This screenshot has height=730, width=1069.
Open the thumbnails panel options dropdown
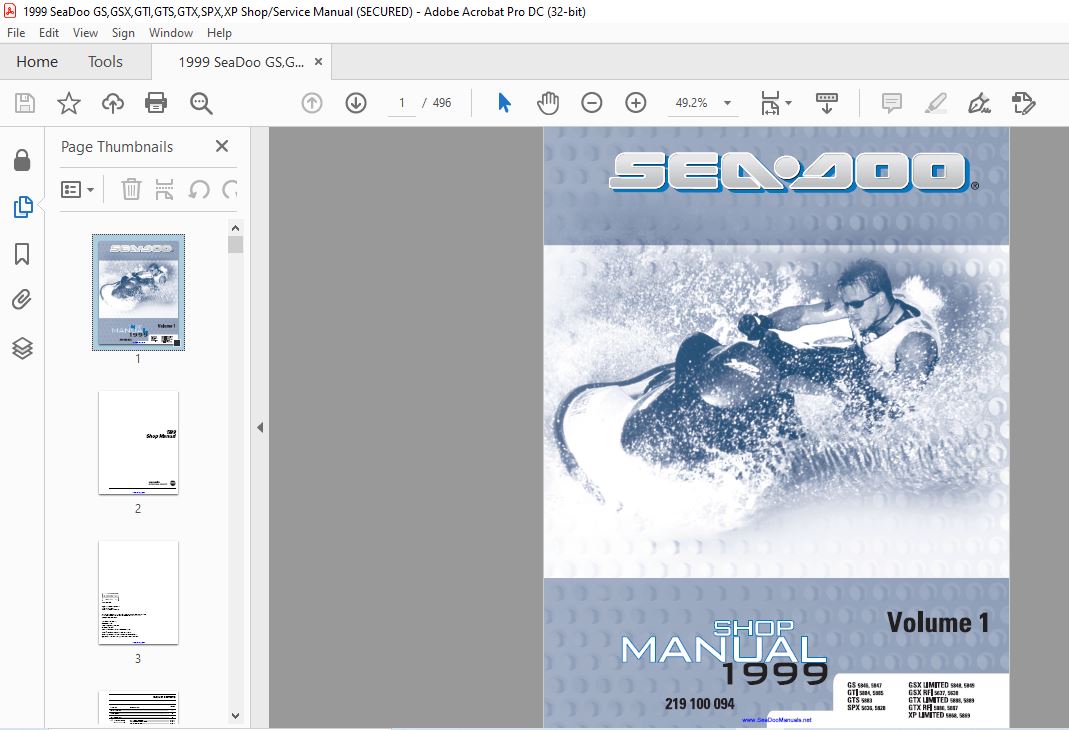coord(77,189)
